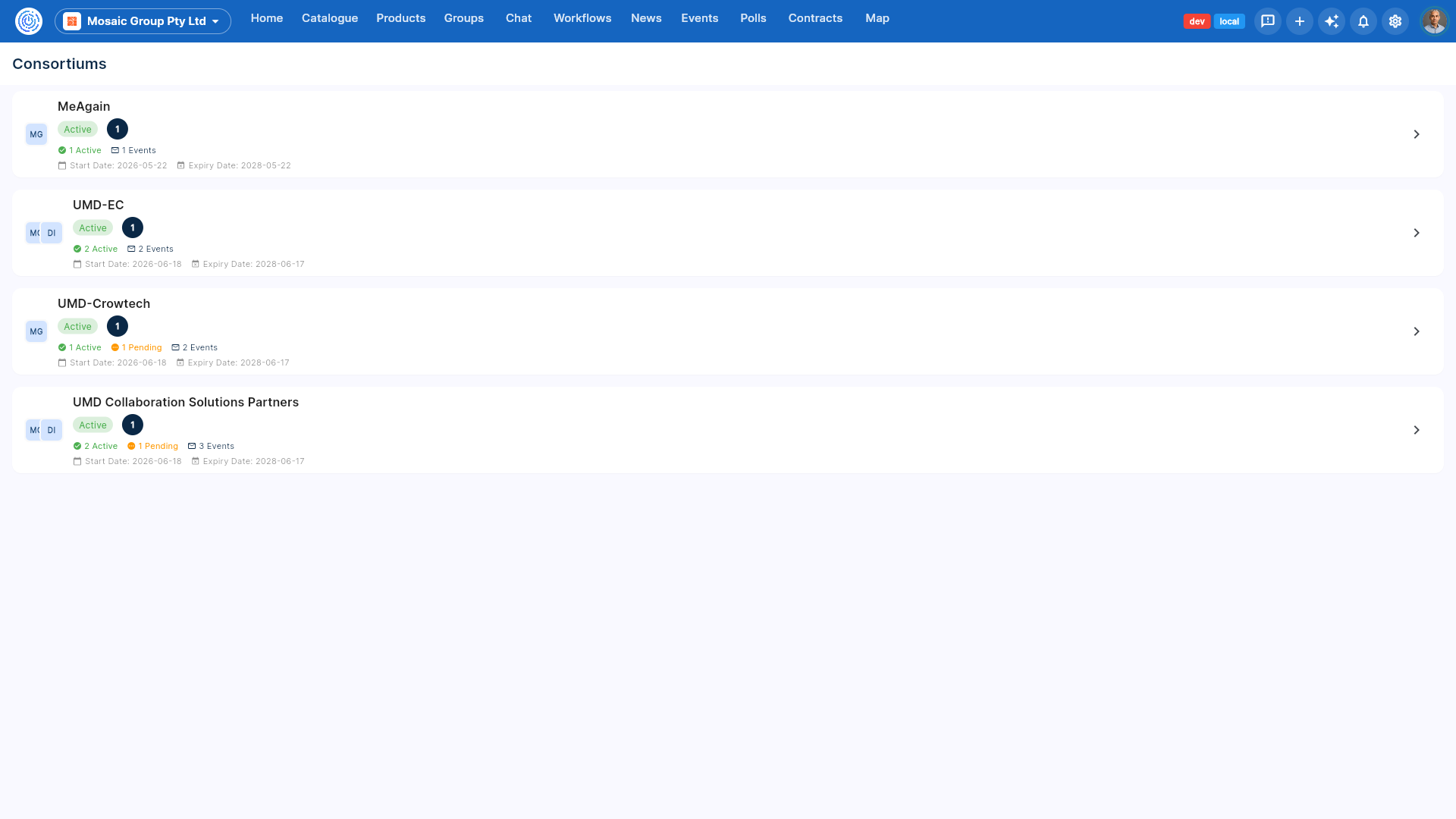This screenshot has height=819, width=1456.
Task: Expand the UMD-Crowtech consortium chevron
Action: pyautogui.click(x=1417, y=331)
